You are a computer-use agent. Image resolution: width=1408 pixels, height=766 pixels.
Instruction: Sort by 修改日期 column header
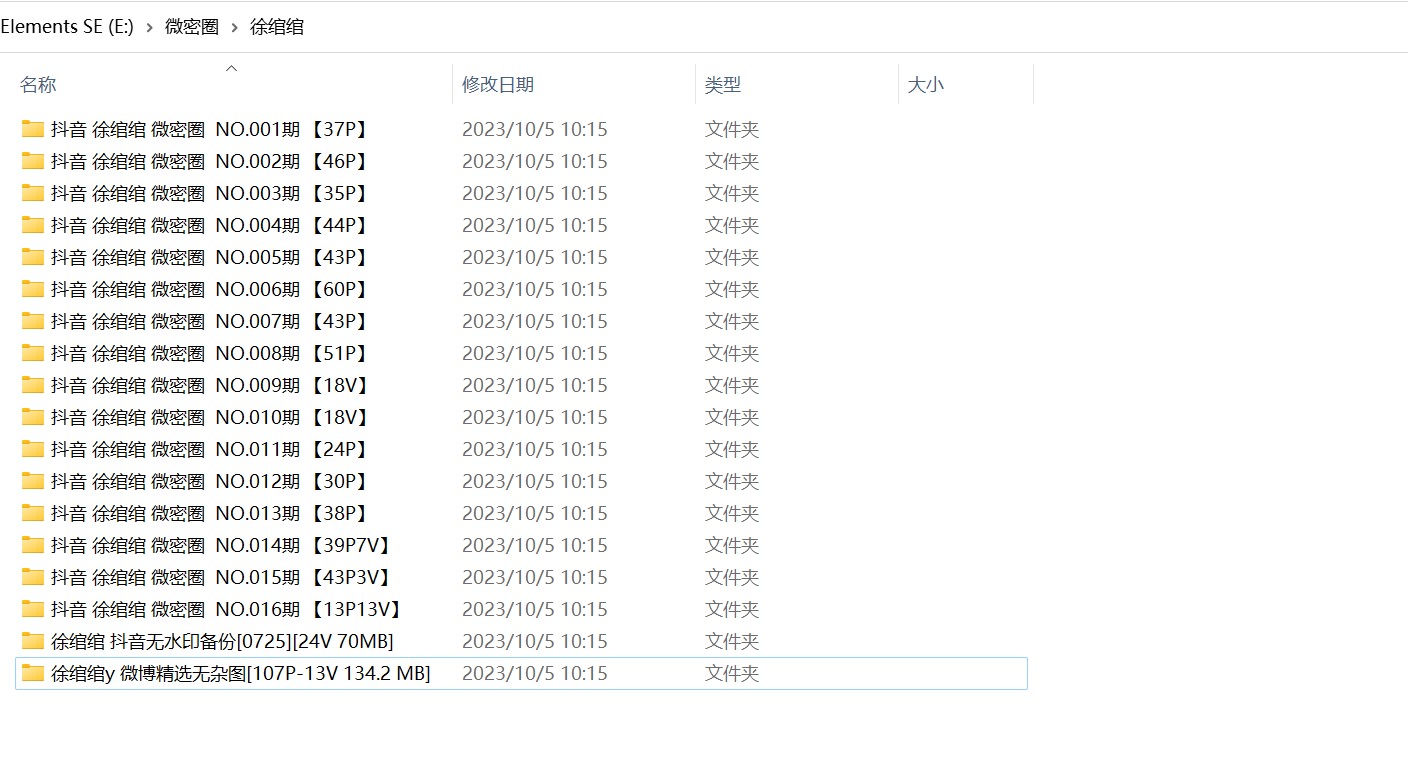coord(498,85)
